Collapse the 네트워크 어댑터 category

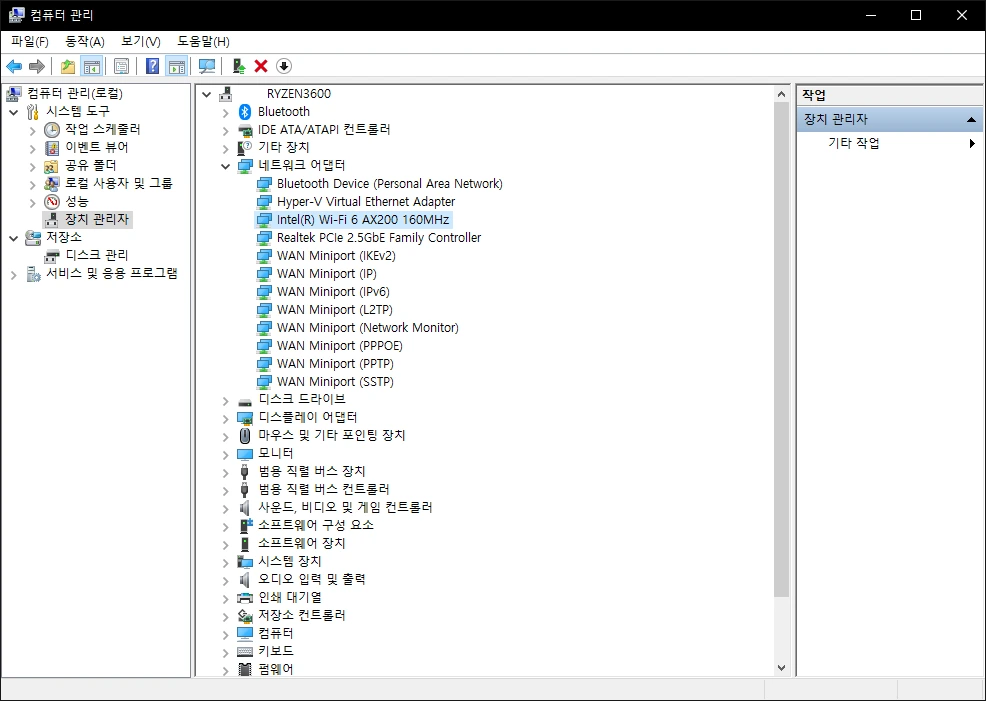224,165
